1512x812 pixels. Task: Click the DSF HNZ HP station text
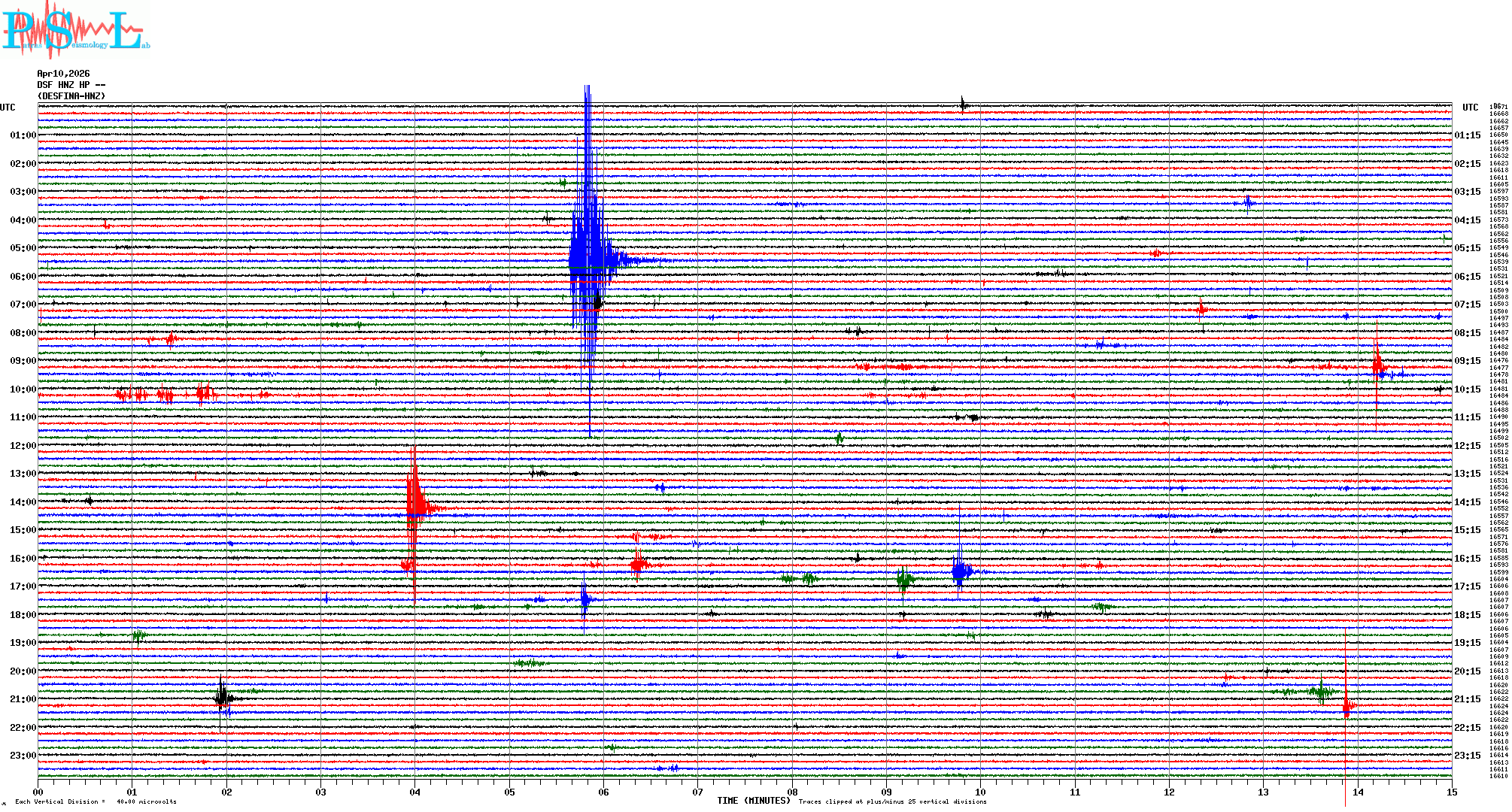click(71, 85)
